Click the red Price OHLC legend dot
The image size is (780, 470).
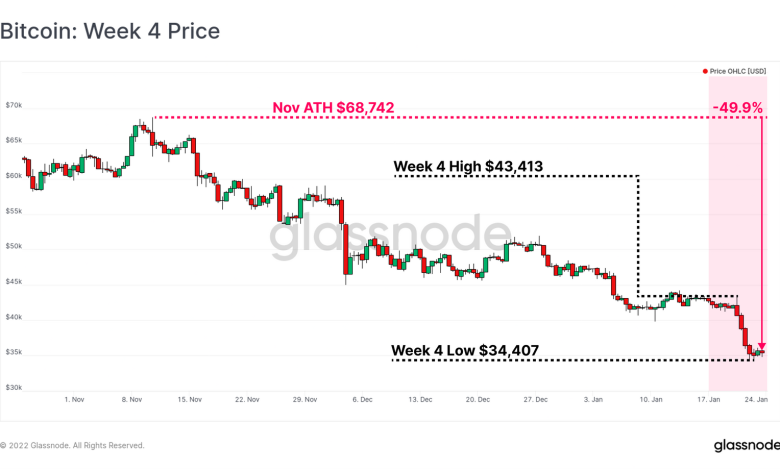(x=704, y=71)
